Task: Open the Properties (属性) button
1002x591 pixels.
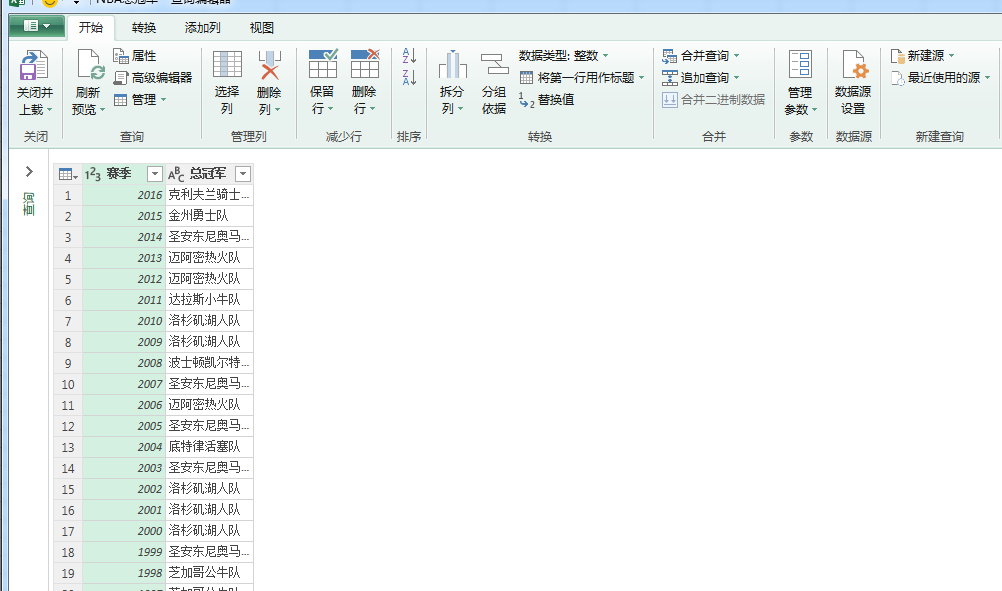Action: point(134,56)
